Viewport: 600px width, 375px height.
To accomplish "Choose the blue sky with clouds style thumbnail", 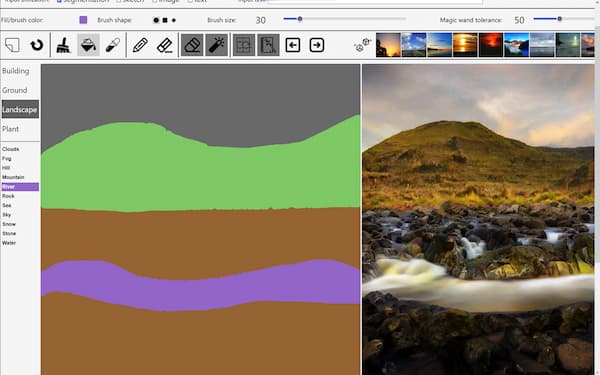I will pyautogui.click(x=414, y=45).
